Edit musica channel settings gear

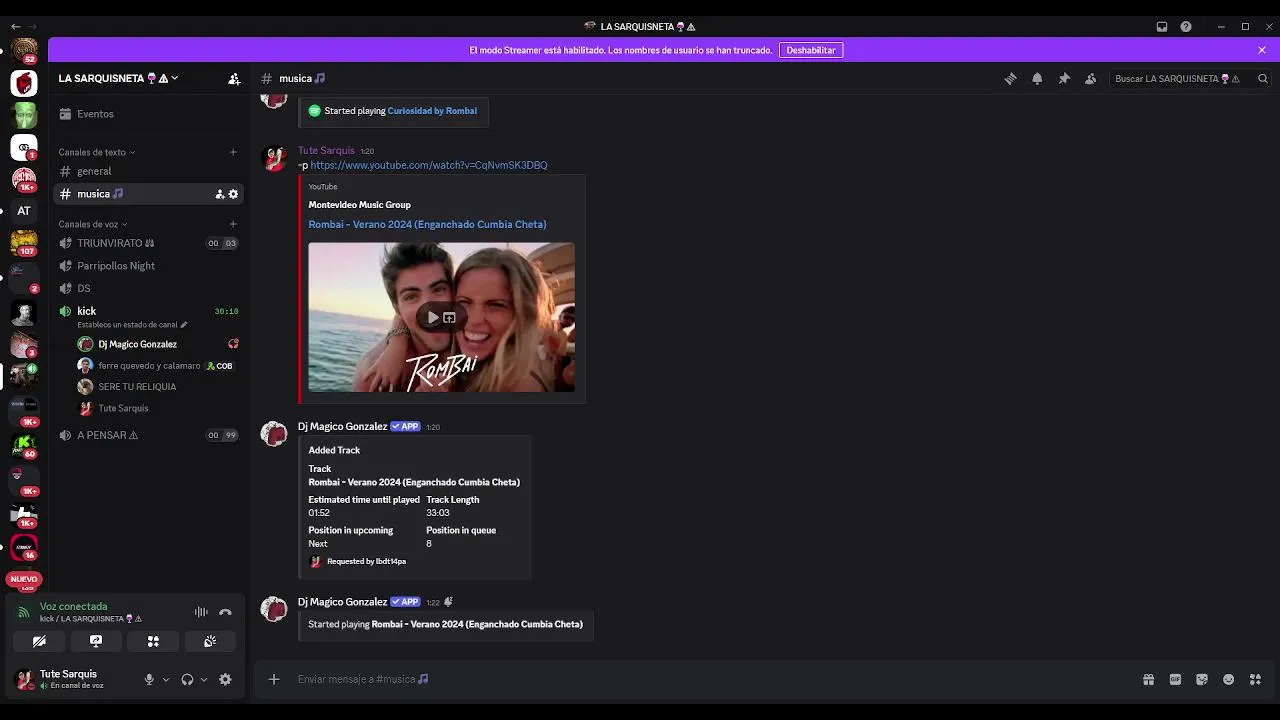point(233,194)
